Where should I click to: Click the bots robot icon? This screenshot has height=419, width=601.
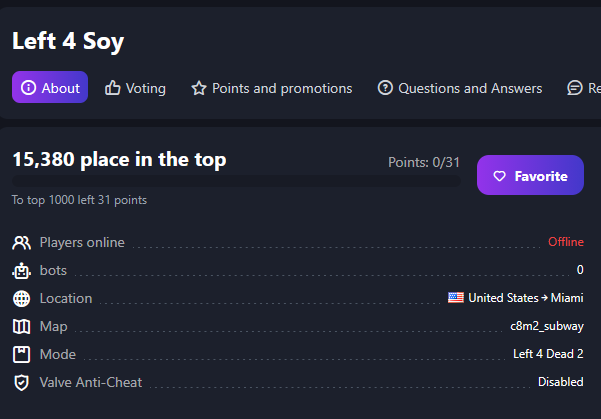pyautogui.click(x=21, y=270)
